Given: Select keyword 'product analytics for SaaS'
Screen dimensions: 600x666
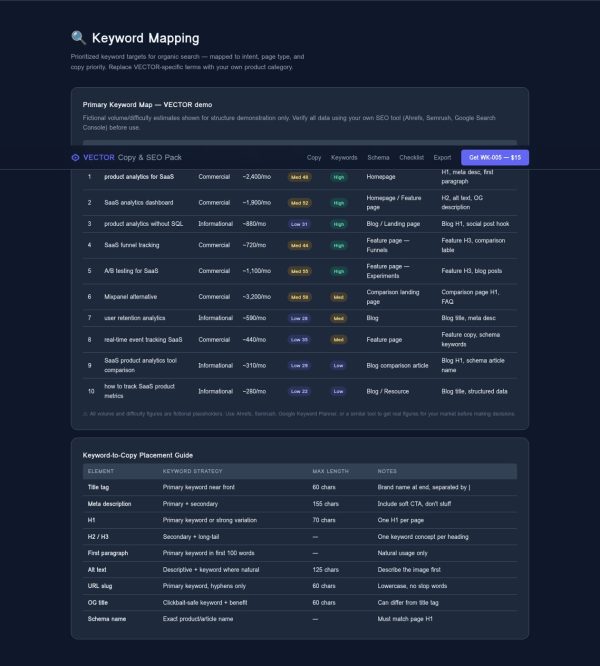Looking at the screenshot, I should (x=139, y=177).
